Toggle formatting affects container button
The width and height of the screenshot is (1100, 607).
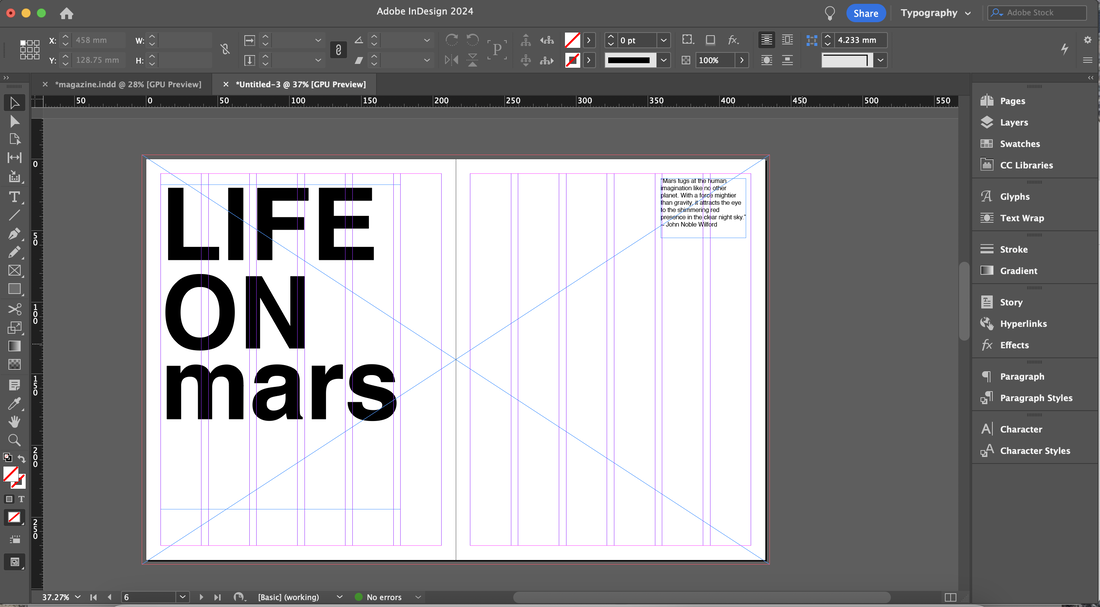[x=9, y=499]
